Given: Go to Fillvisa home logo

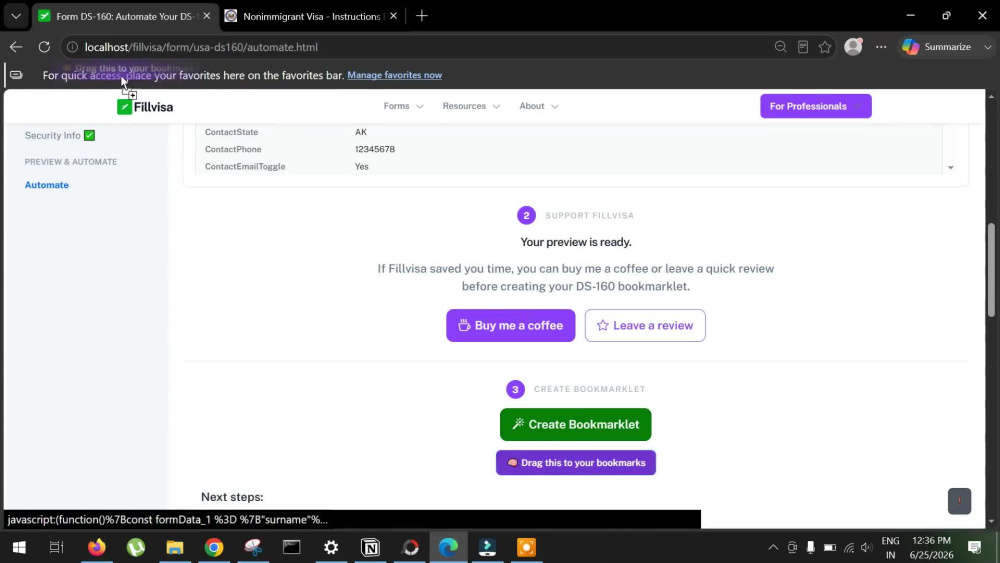Looking at the screenshot, I should pos(145,106).
